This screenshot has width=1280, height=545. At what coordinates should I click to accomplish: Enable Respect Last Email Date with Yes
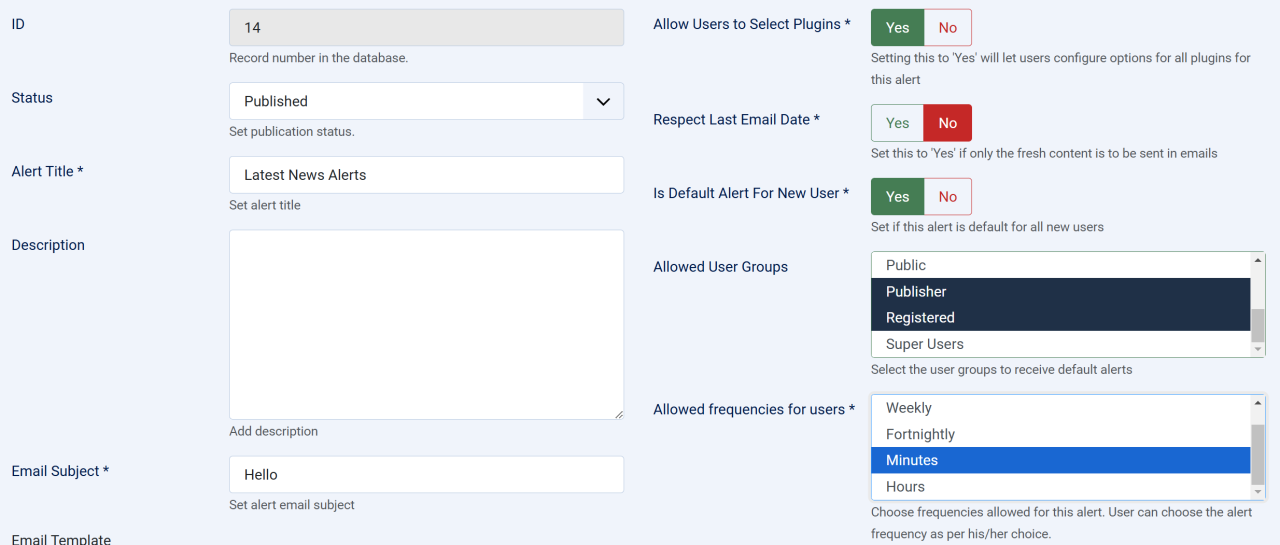(x=897, y=123)
